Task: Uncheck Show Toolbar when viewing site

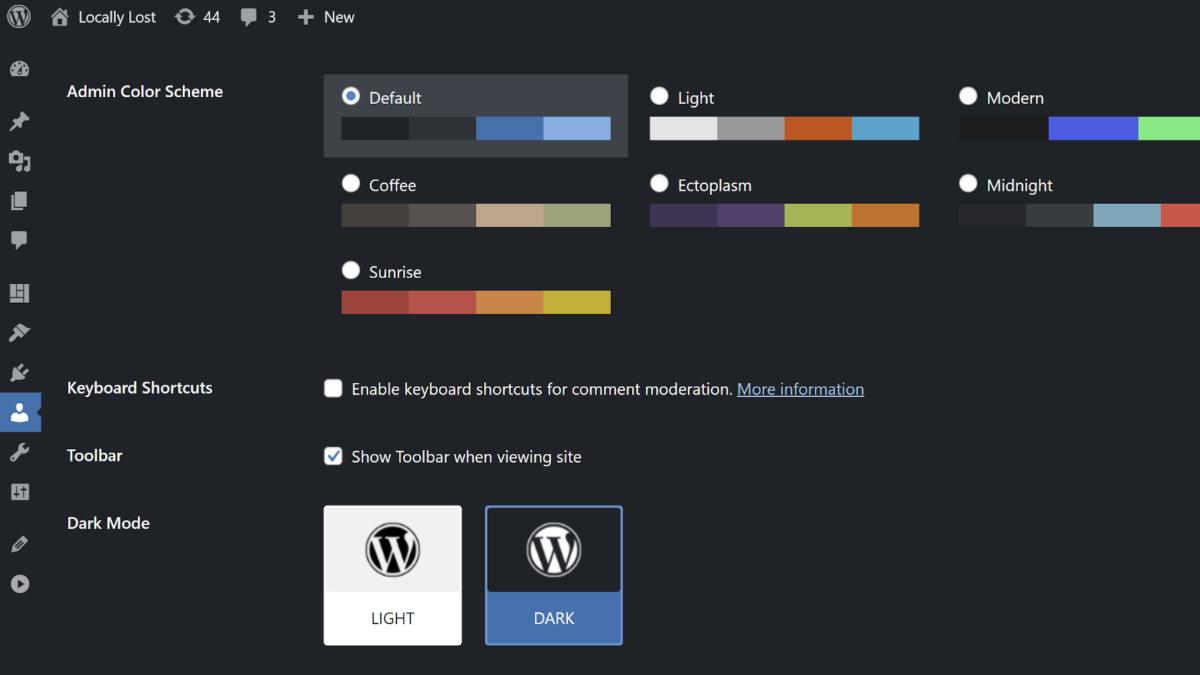Action: tap(333, 457)
